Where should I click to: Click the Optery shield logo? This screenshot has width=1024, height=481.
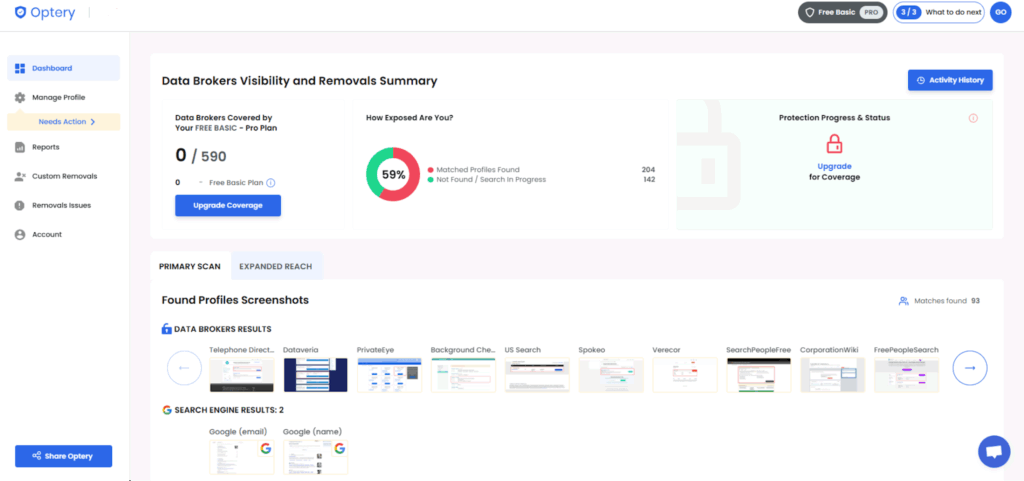tap(20, 12)
